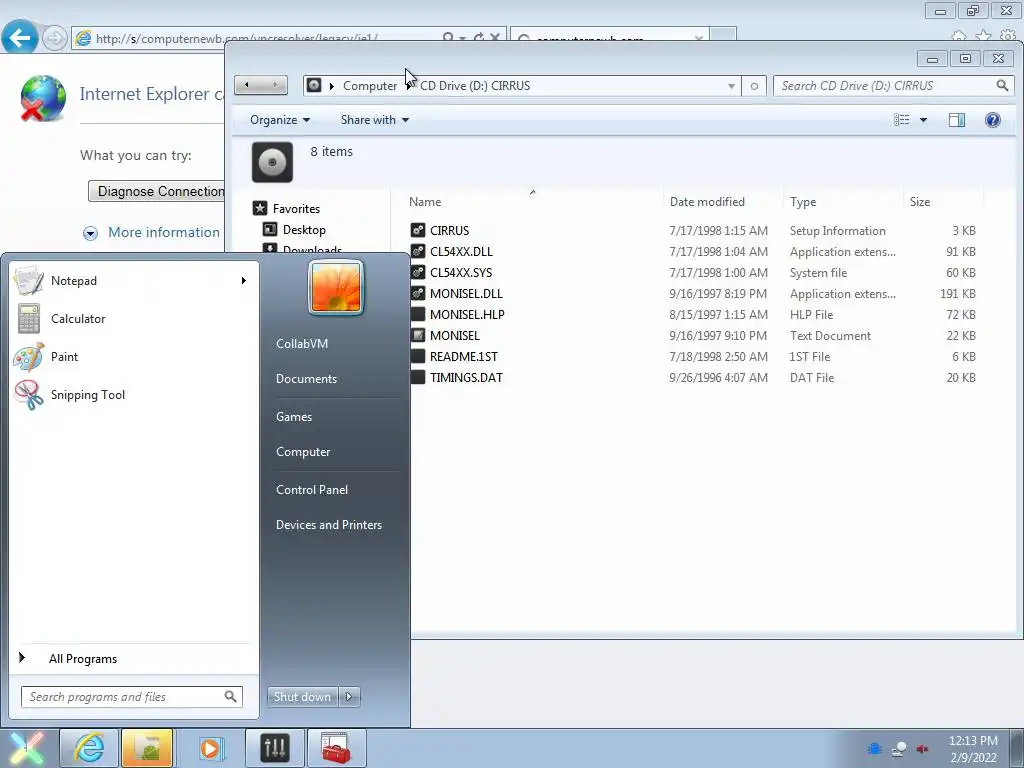
Task: Select the MONISEL.HLP file
Action: [467, 315]
